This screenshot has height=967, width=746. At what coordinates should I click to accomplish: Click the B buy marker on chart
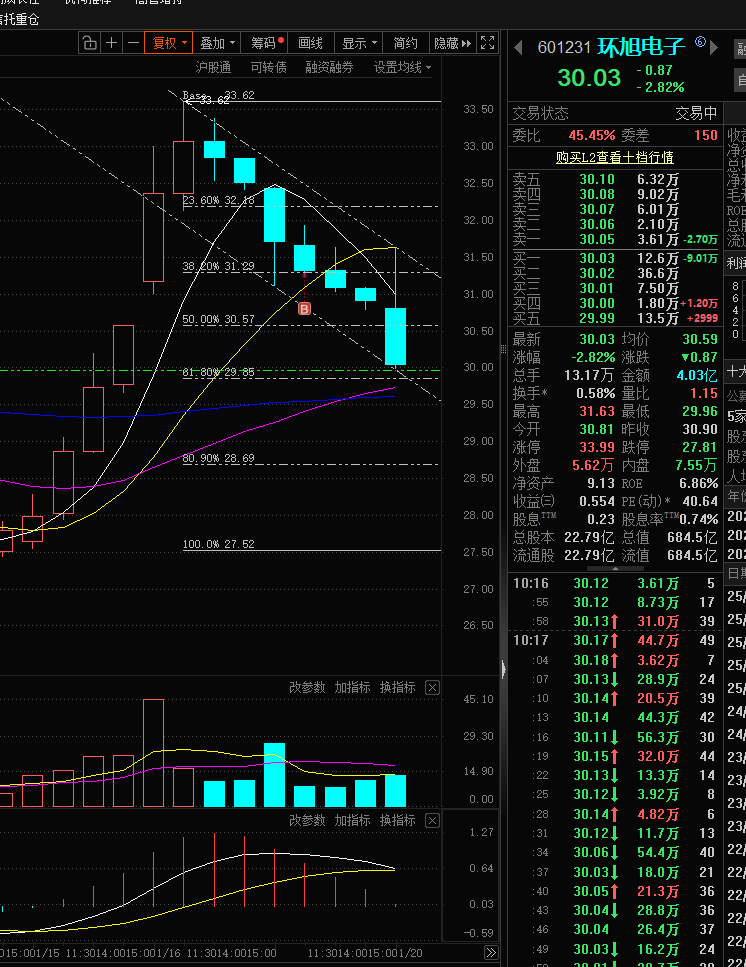[x=305, y=308]
